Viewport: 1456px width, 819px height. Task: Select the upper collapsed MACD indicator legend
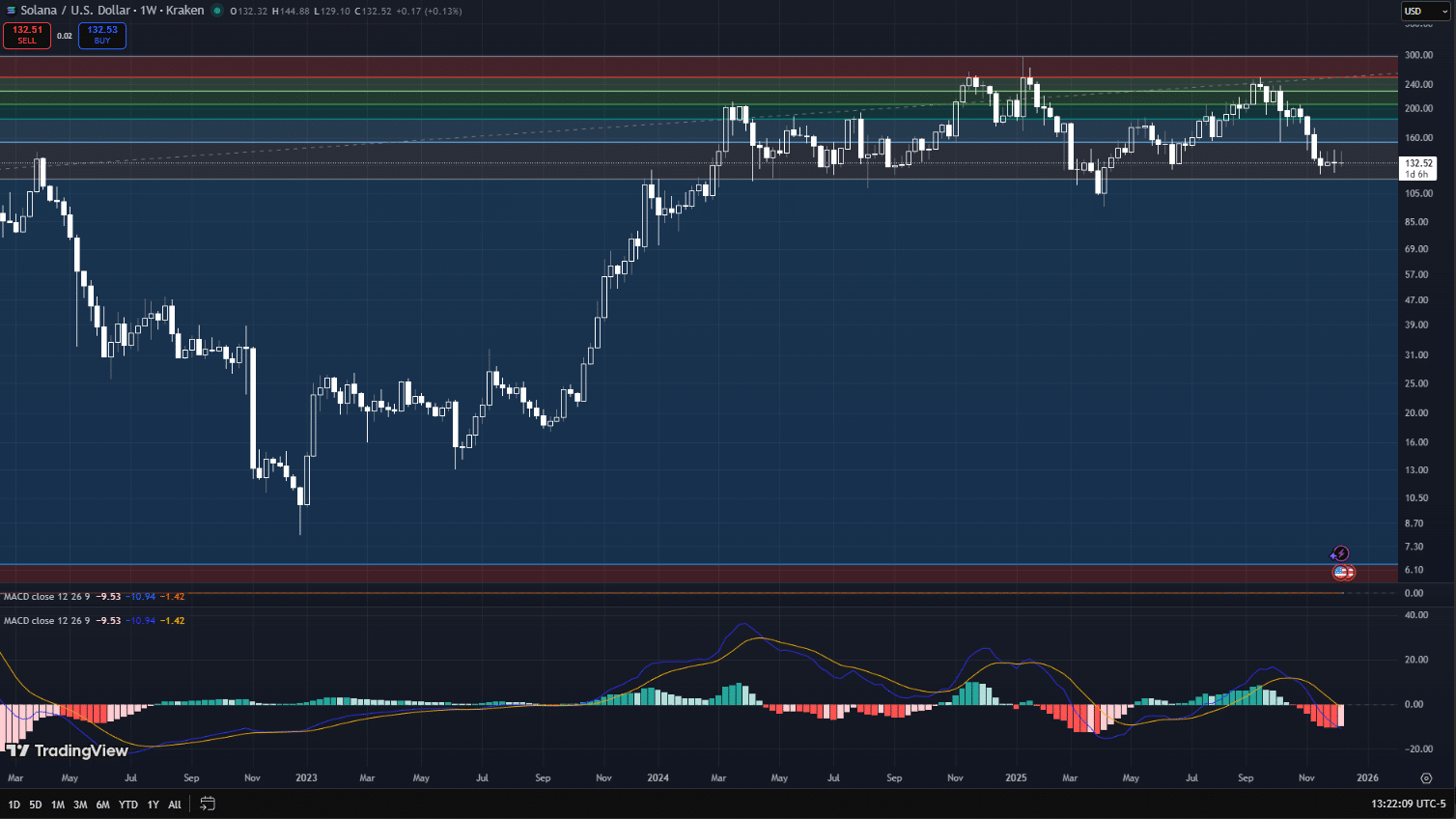[x=46, y=597]
